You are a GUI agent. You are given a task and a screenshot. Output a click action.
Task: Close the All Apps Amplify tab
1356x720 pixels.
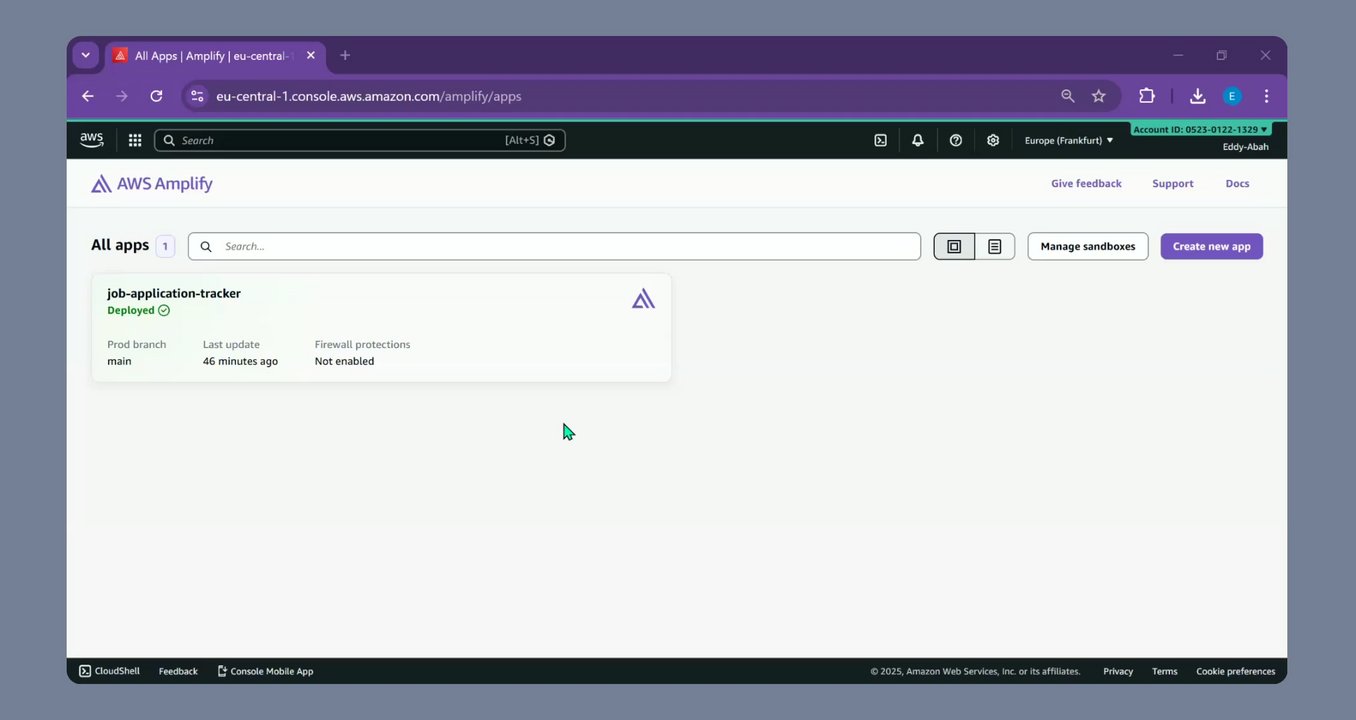pyautogui.click(x=311, y=56)
